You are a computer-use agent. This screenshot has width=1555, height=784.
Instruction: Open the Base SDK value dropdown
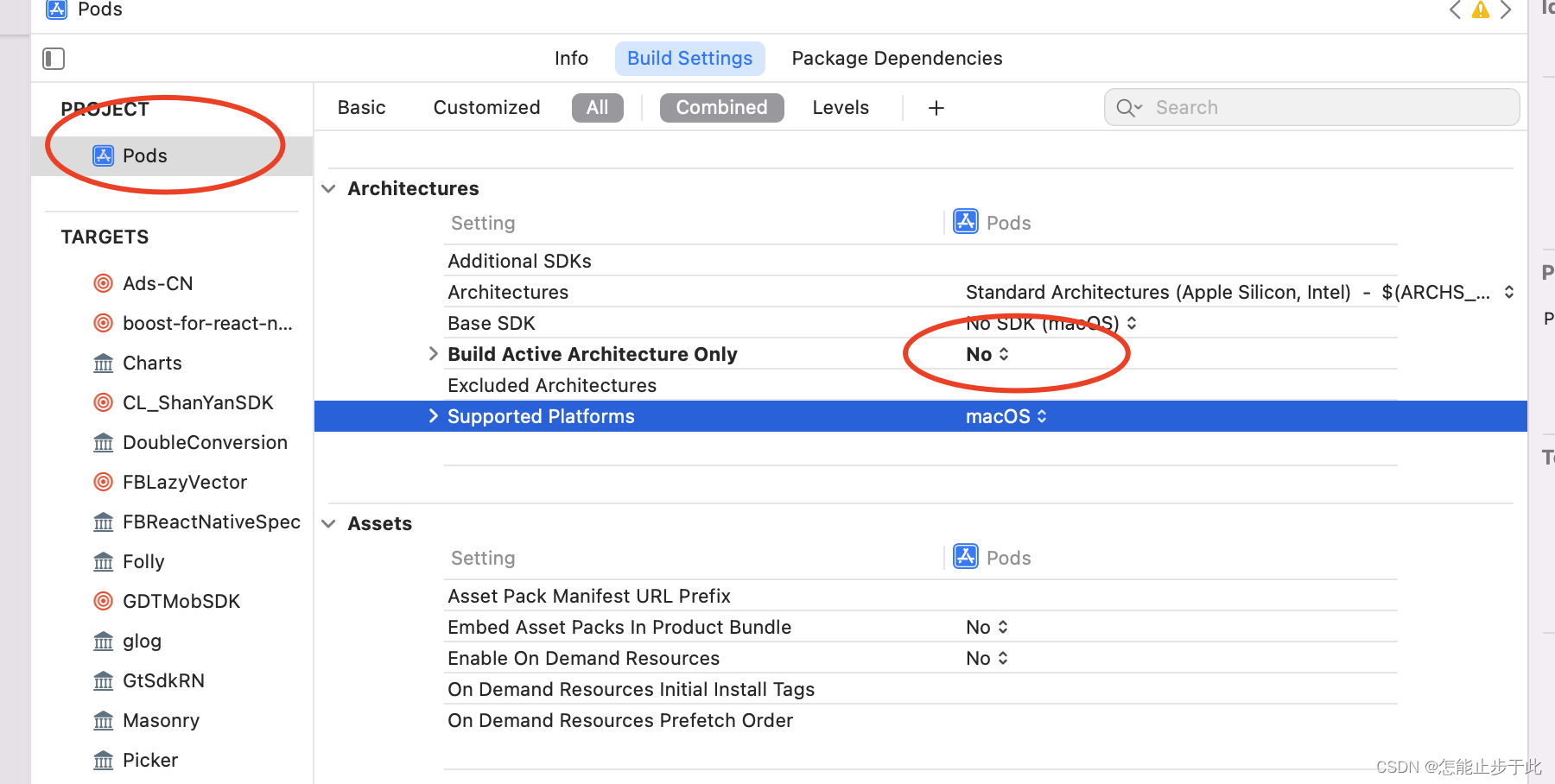(x=1050, y=323)
